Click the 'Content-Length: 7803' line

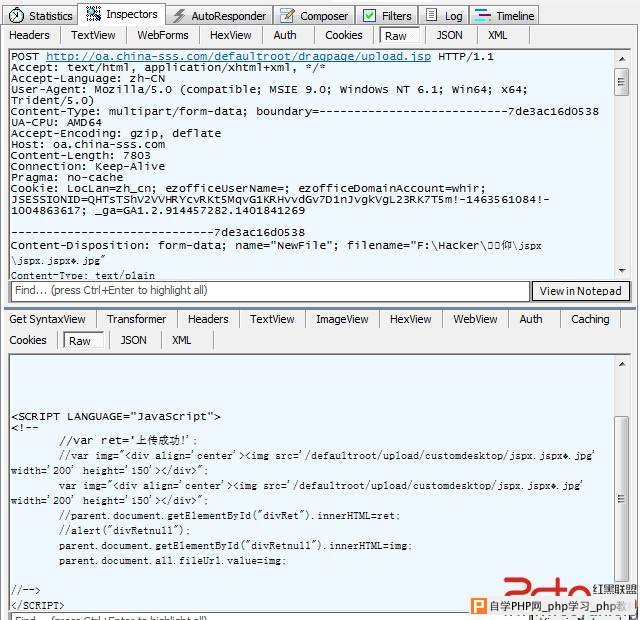(x=81, y=156)
